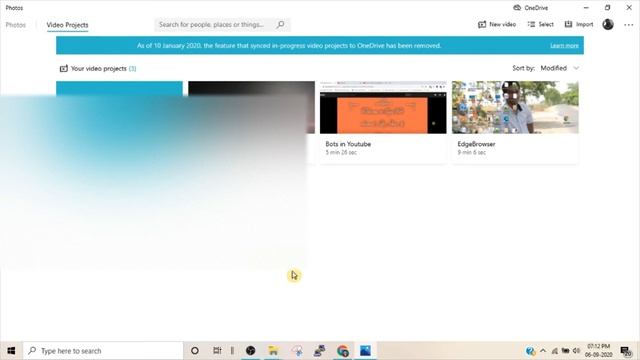640x360 pixels.
Task: Click the Learn more link
Action: coord(564,46)
